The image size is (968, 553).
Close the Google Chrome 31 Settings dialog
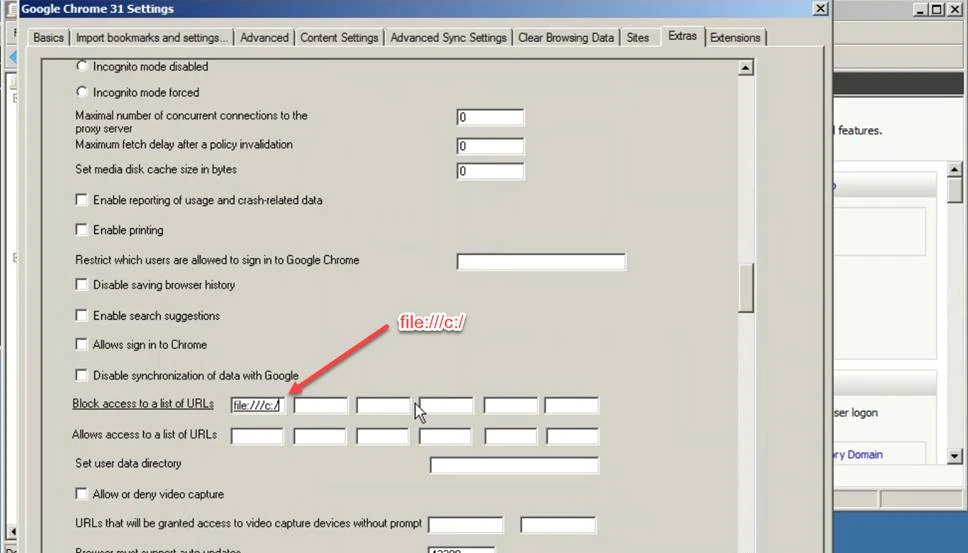click(x=820, y=9)
